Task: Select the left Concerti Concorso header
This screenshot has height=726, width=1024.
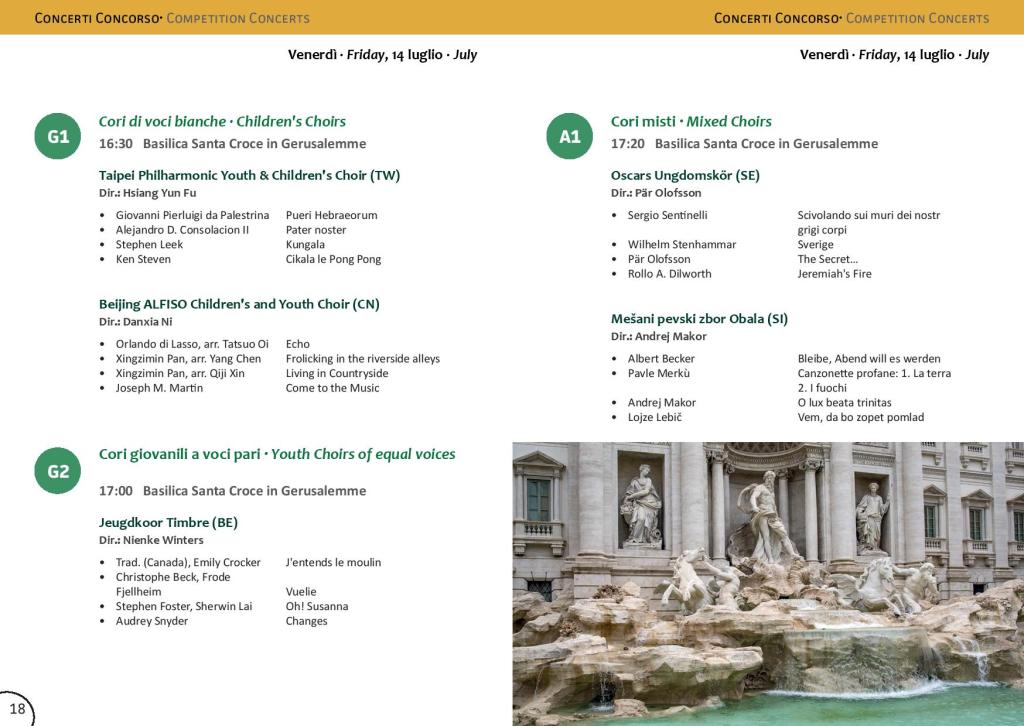Action: 172,18
